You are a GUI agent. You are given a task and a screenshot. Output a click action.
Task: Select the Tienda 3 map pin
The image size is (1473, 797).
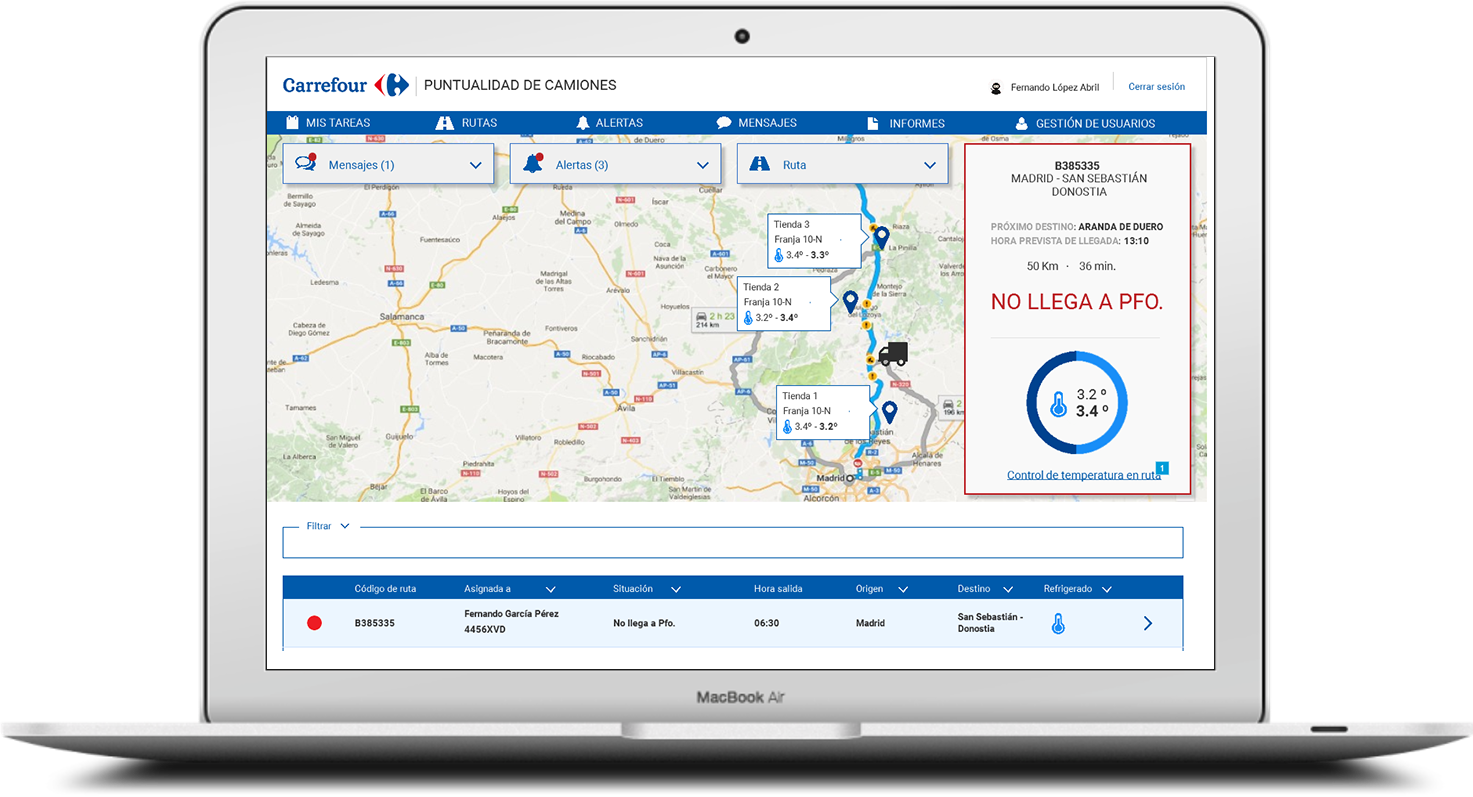click(882, 238)
